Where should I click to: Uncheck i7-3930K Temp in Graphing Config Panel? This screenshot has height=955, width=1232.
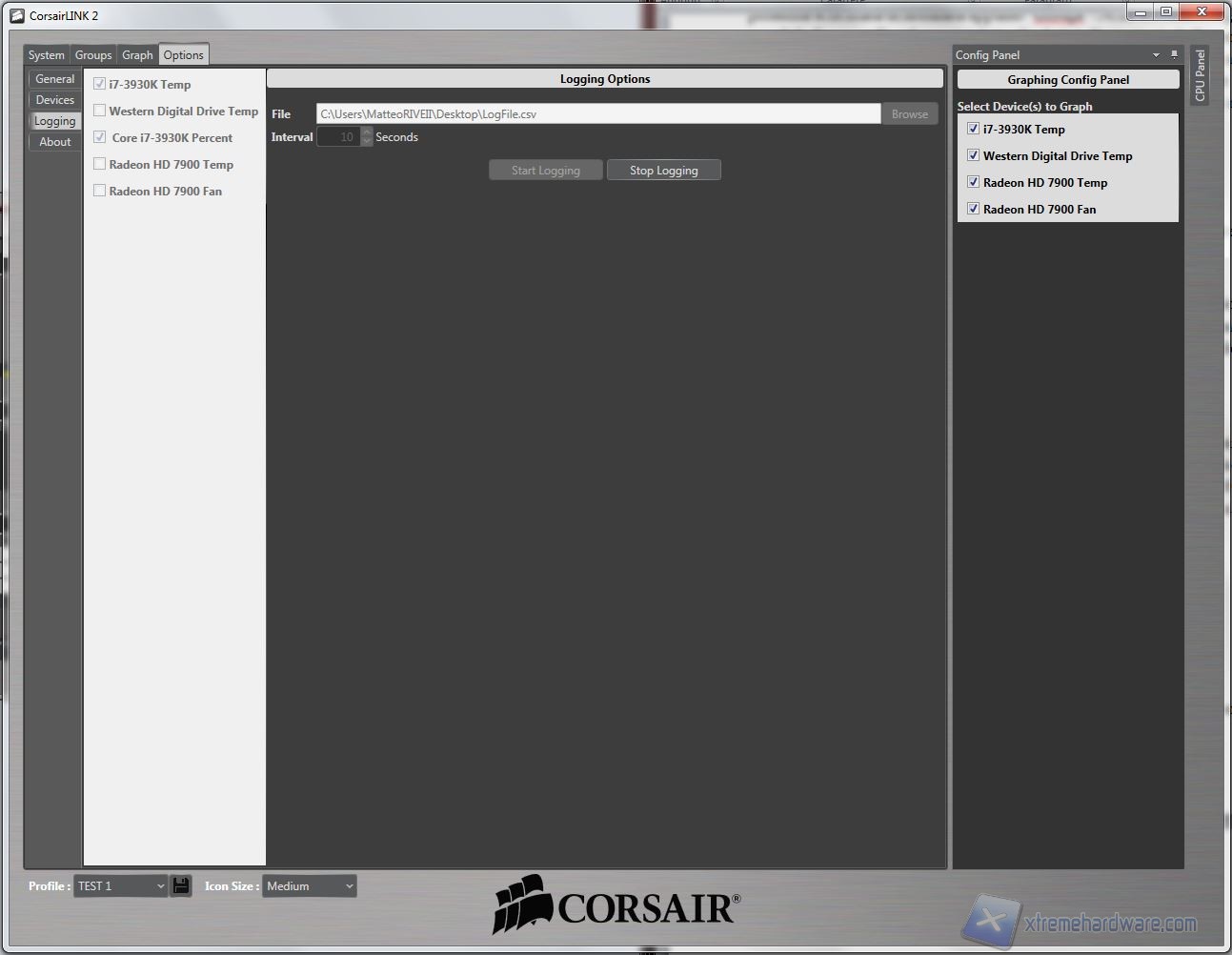coord(973,129)
